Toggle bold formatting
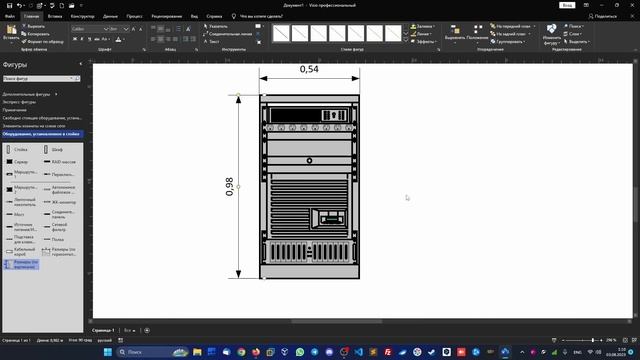This screenshot has width=640, height=360. [x=75, y=39]
